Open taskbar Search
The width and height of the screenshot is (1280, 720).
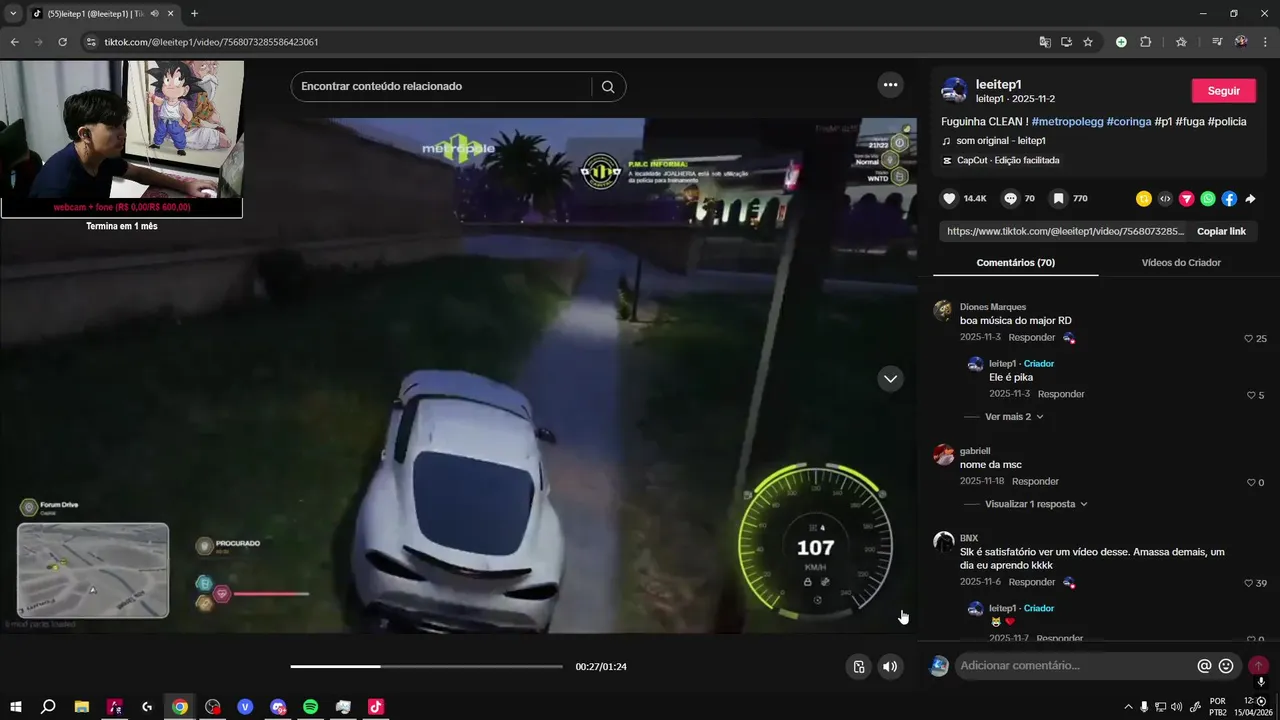tap(48, 707)
